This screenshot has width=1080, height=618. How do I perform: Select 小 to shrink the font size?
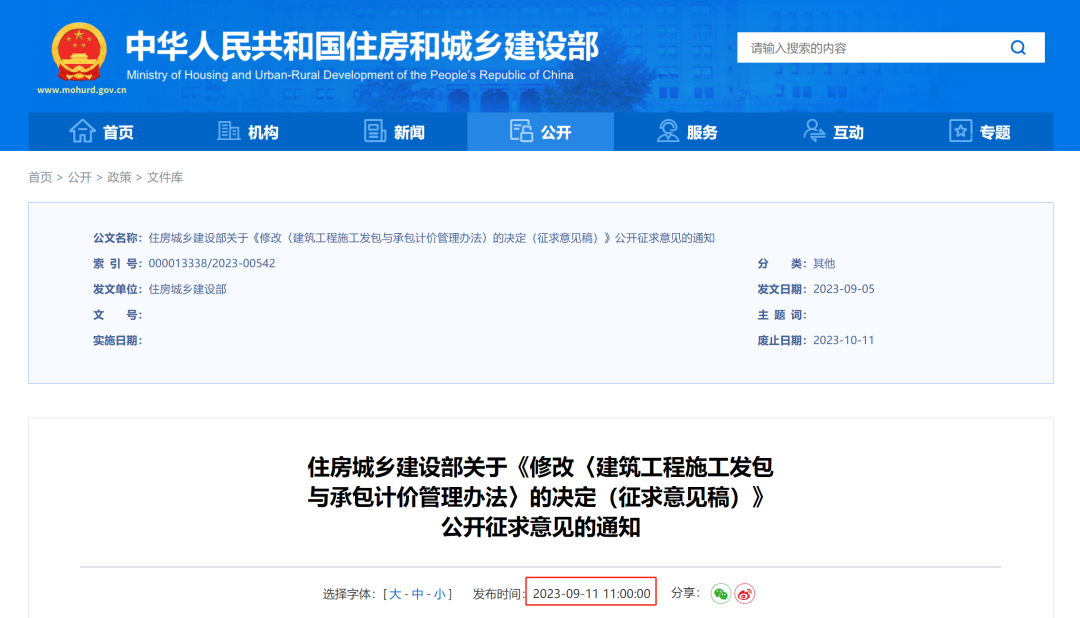tap(437, 592)
